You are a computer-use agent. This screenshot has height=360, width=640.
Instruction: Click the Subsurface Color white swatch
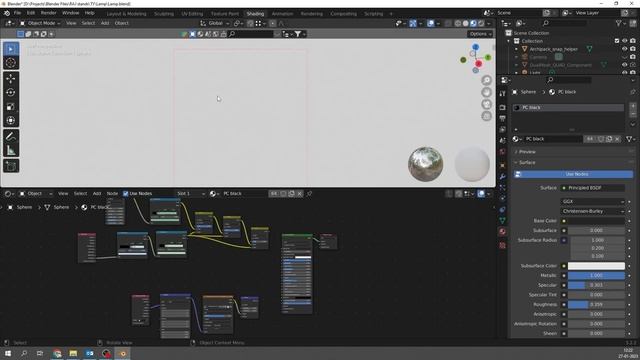(x=596, y=266)
